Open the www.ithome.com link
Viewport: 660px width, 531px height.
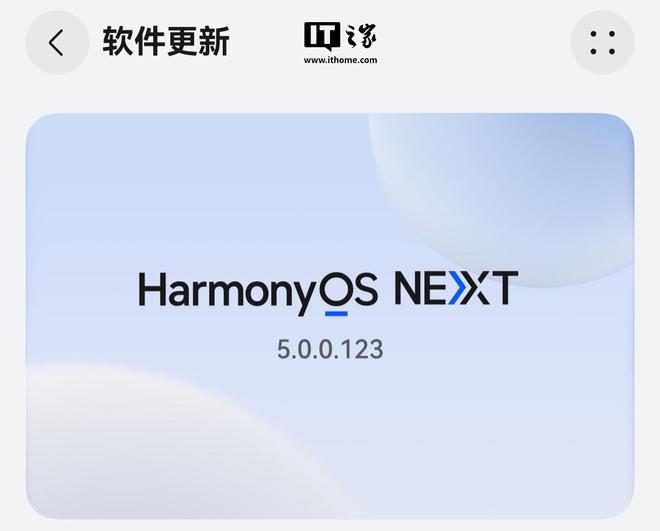pyautogui.click(x=341, y=60)
